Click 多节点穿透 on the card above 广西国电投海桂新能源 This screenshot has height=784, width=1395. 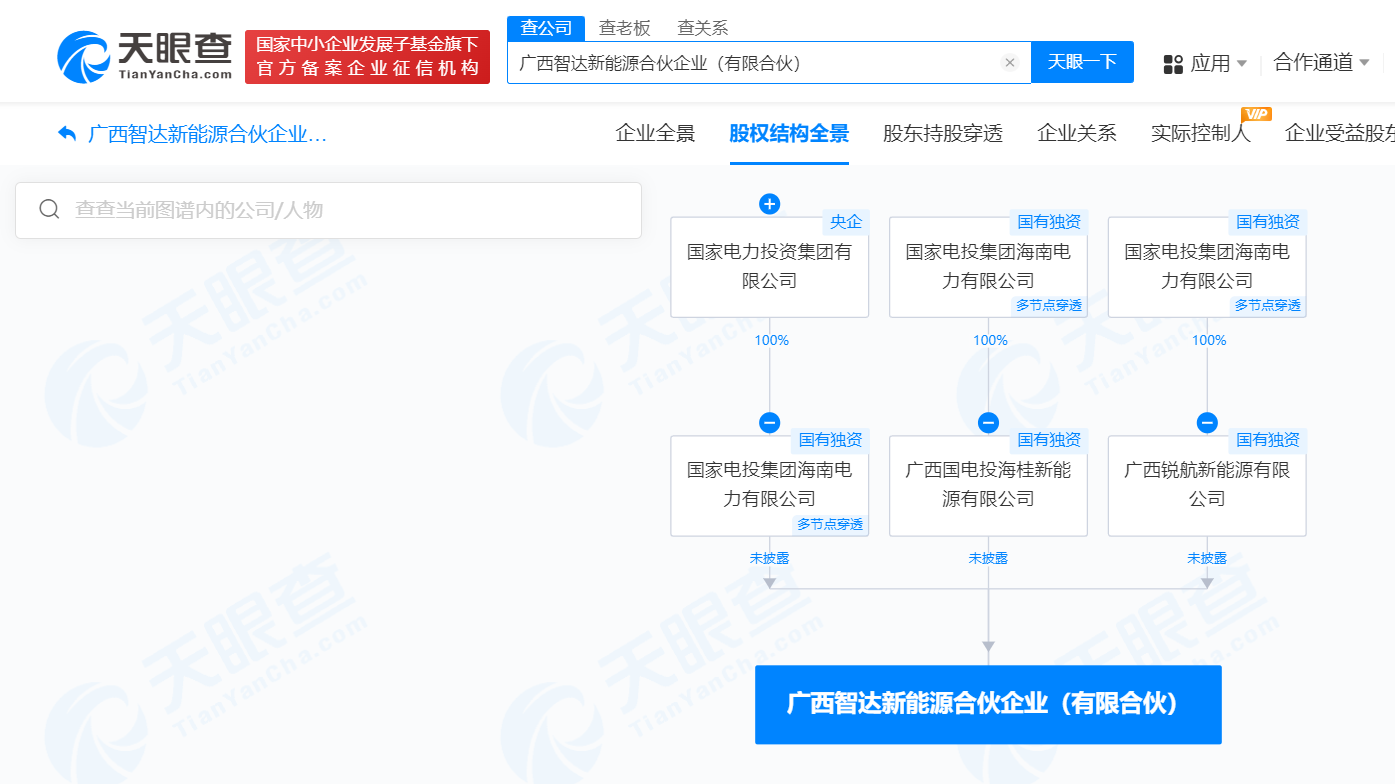click(1049, 305)
